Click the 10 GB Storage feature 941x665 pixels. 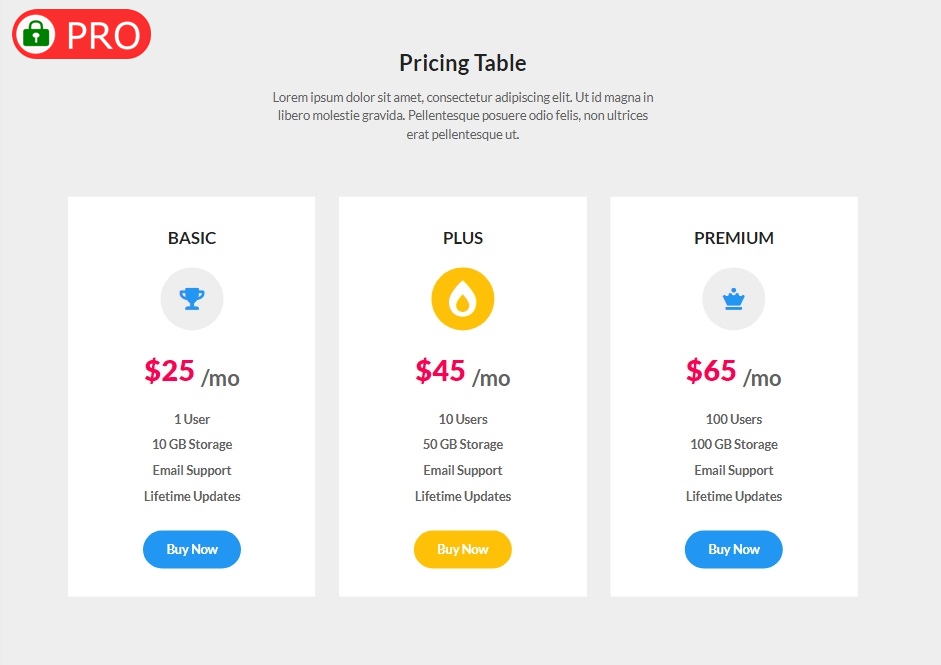[x=192, y=444]
